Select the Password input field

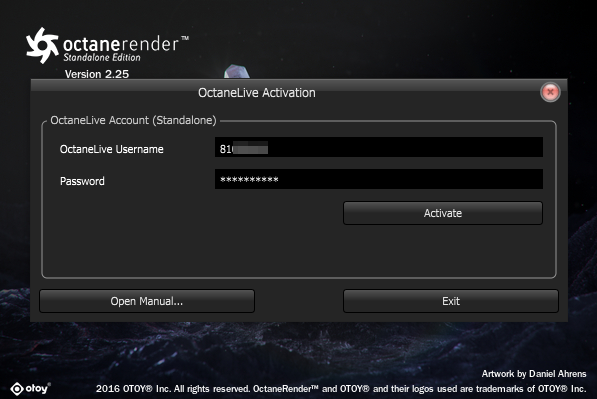coord(379,179)
